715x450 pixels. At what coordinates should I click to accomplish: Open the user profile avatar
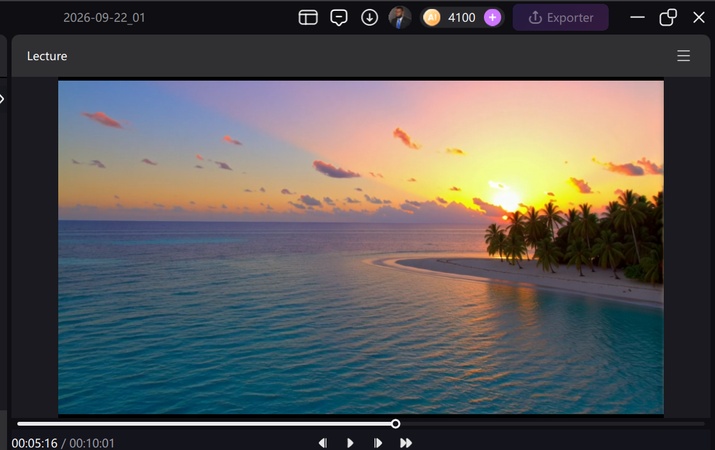[x=400, y=18]
